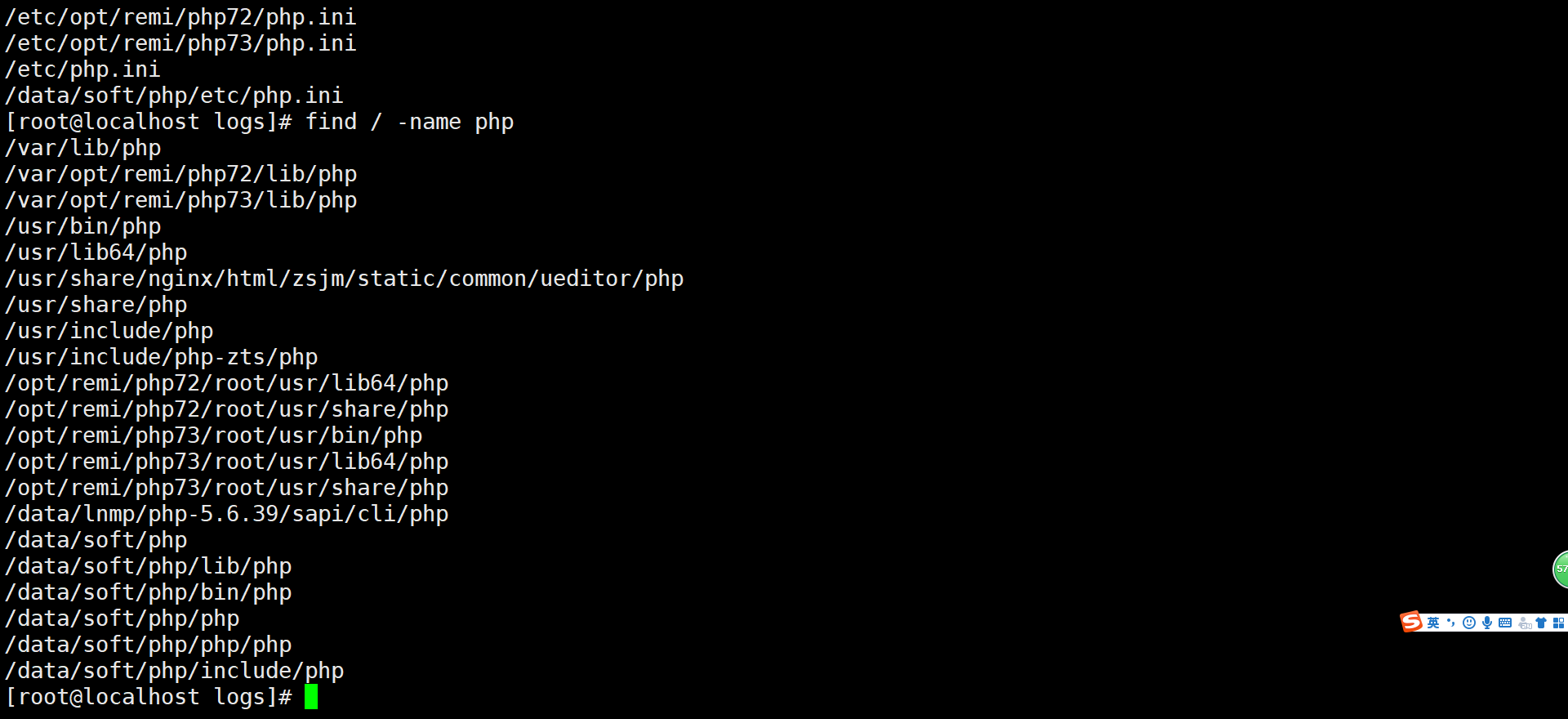Click the Sogou input method logo

click(1411, 622)
